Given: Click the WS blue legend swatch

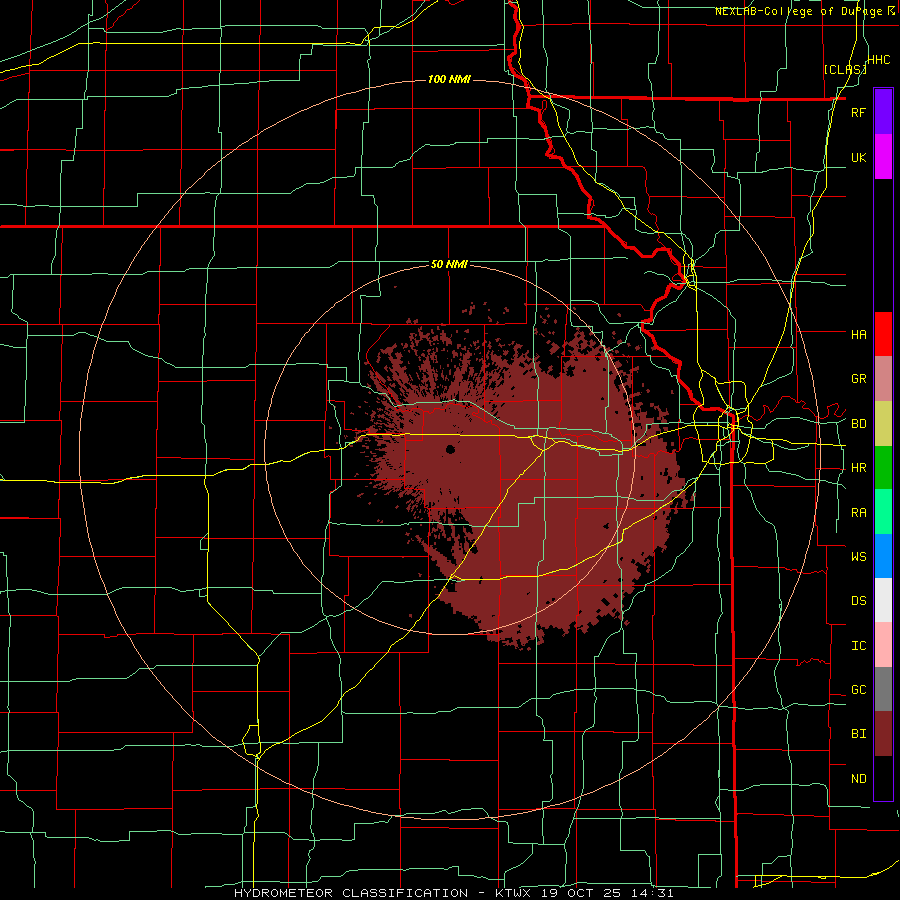Looking at the screenshot, I should [883, 556].
